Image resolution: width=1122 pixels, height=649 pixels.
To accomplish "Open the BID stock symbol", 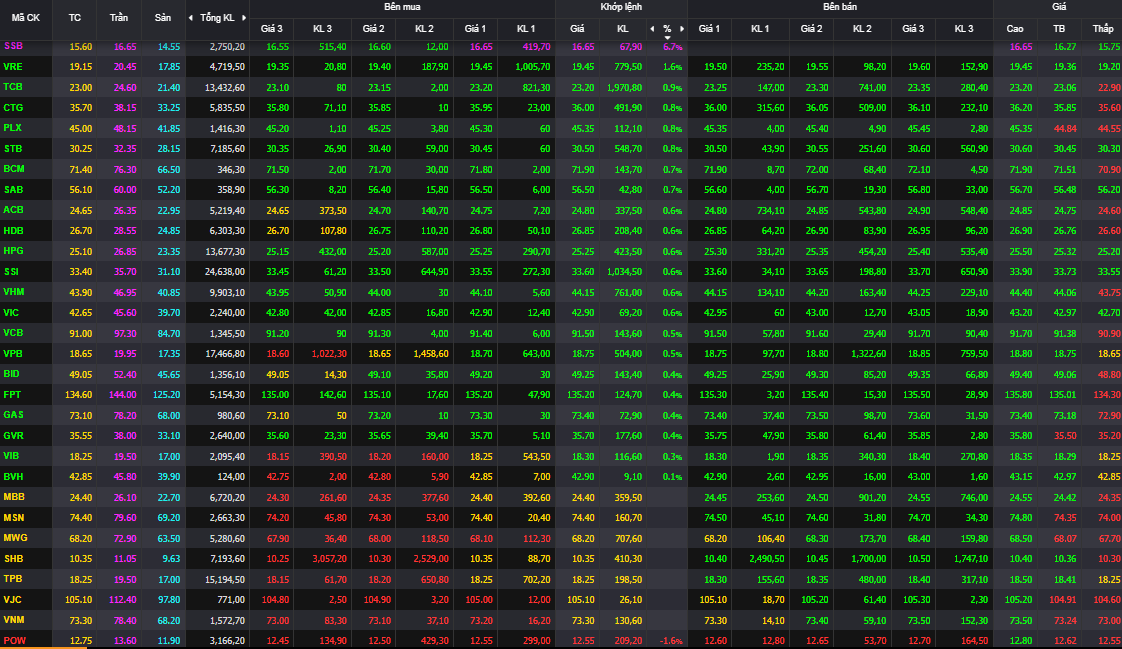I will [x=11, y=374].
